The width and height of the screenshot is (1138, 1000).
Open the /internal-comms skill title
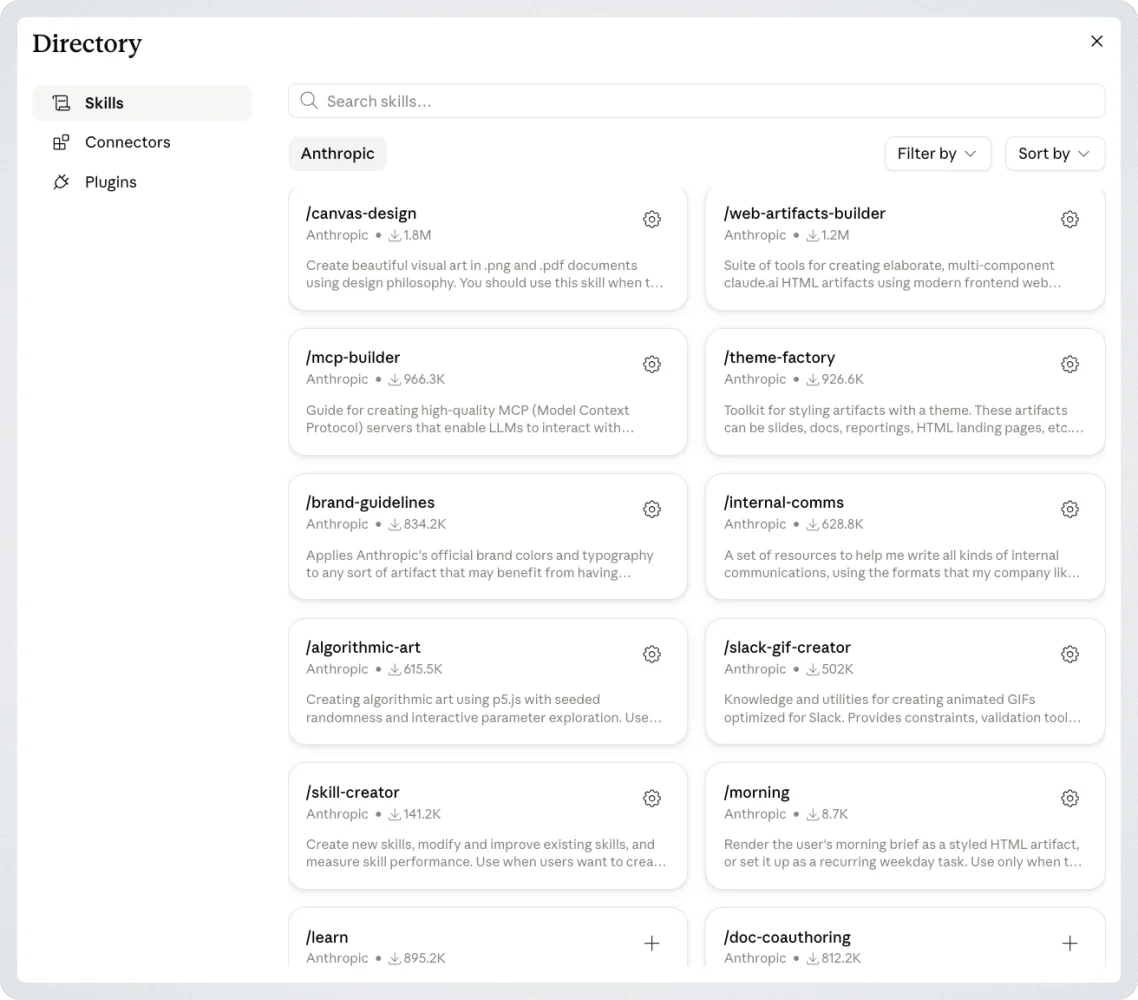[x=784, y=502]
